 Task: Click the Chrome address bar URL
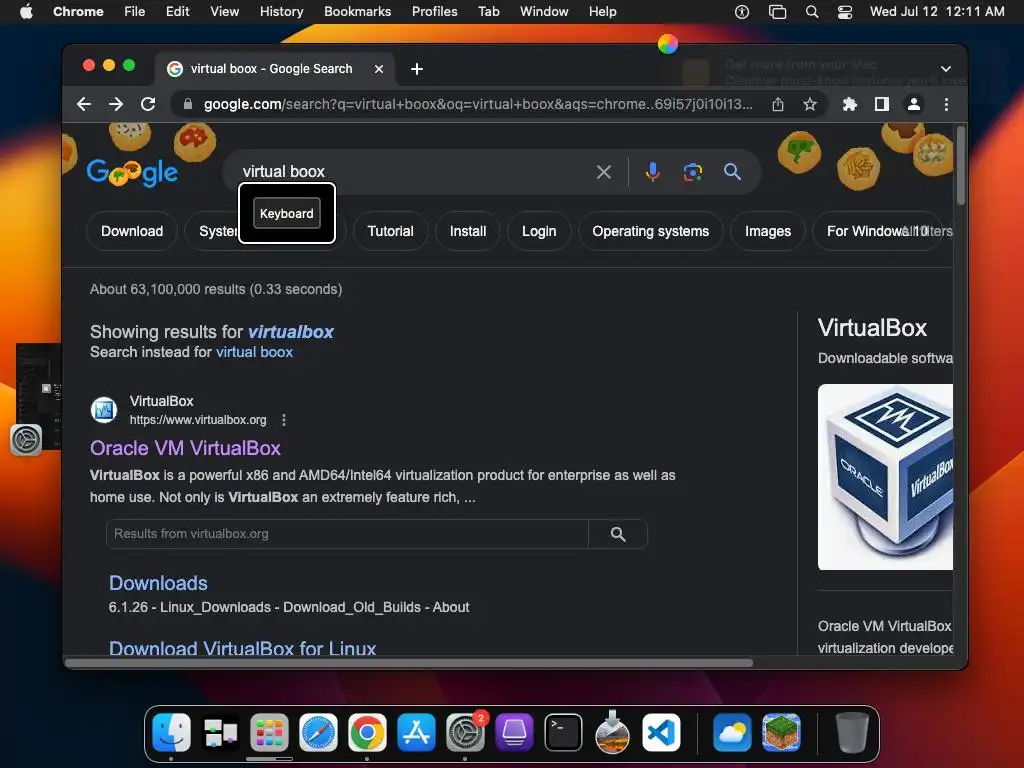tap(478, 104)
